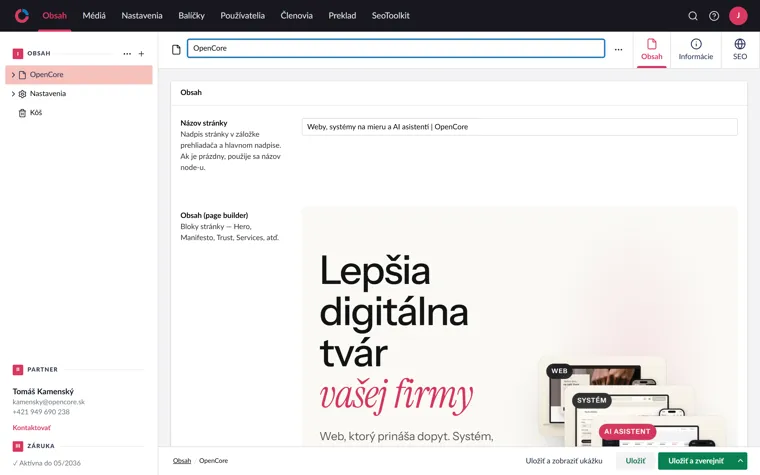Open the SeoToolkit section

point(391,16)
